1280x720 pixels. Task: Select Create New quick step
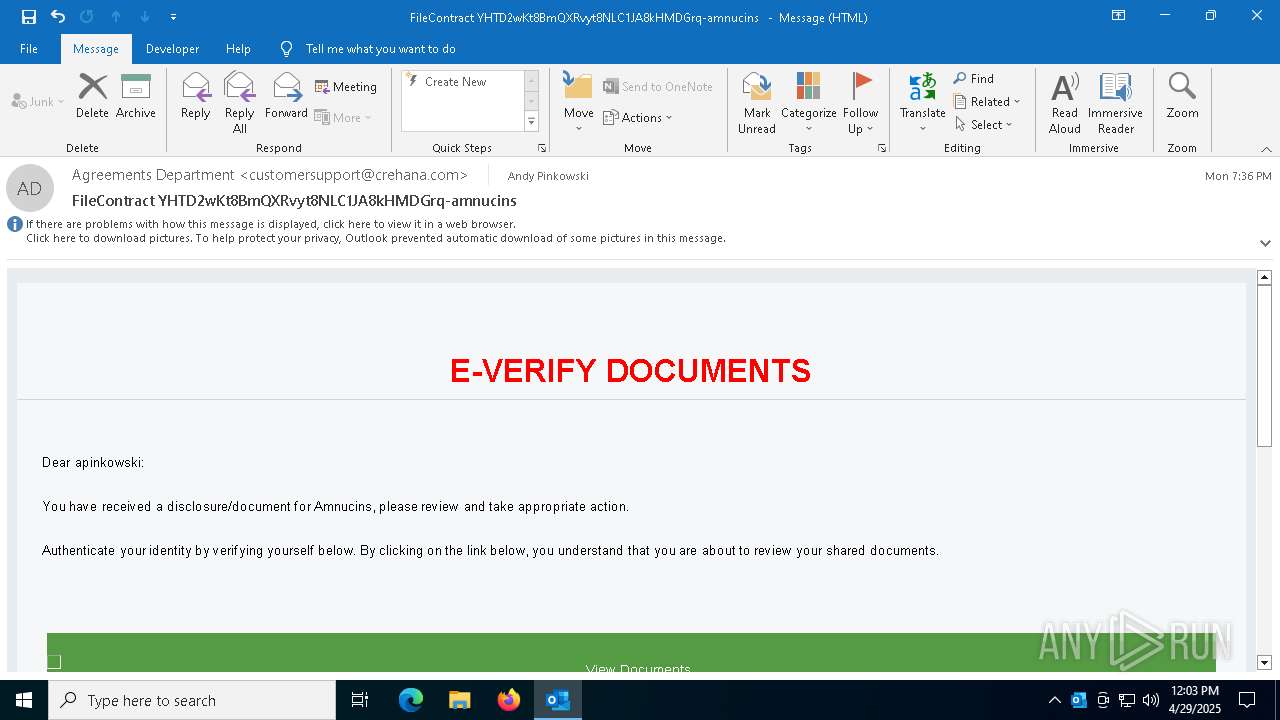[455, 82]
